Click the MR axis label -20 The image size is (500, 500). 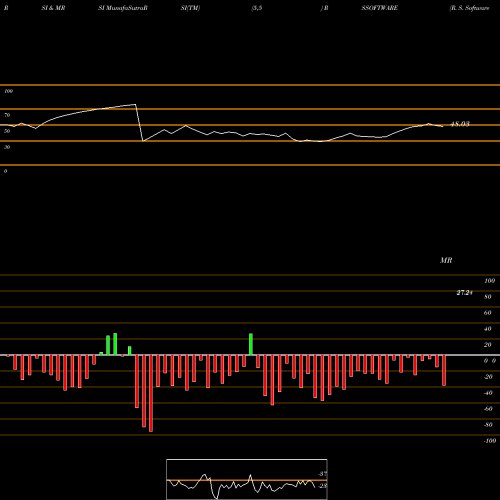click(x=488, y=377)
